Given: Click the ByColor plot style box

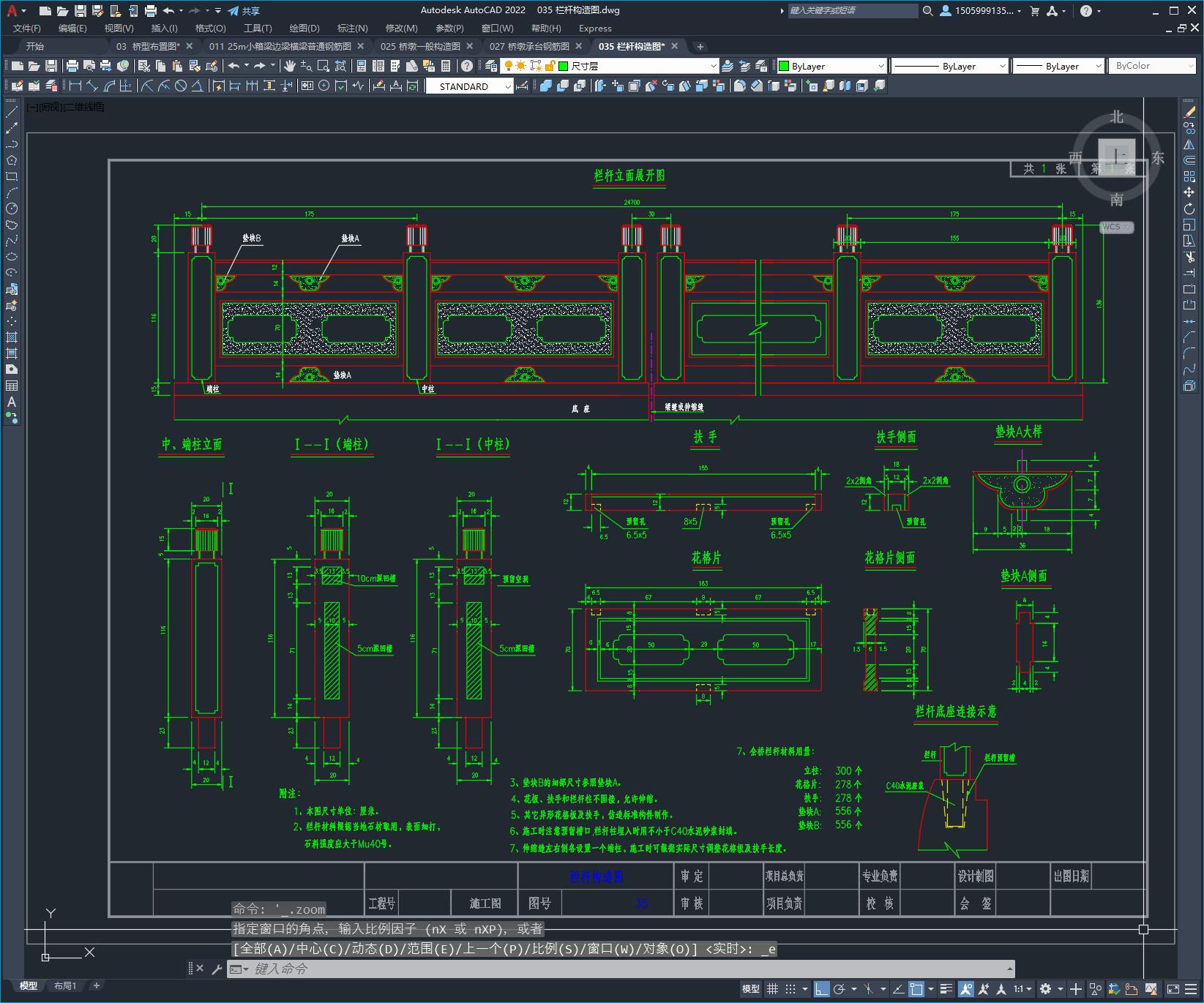Looking at the screenshot, I should coord(1152,66).
